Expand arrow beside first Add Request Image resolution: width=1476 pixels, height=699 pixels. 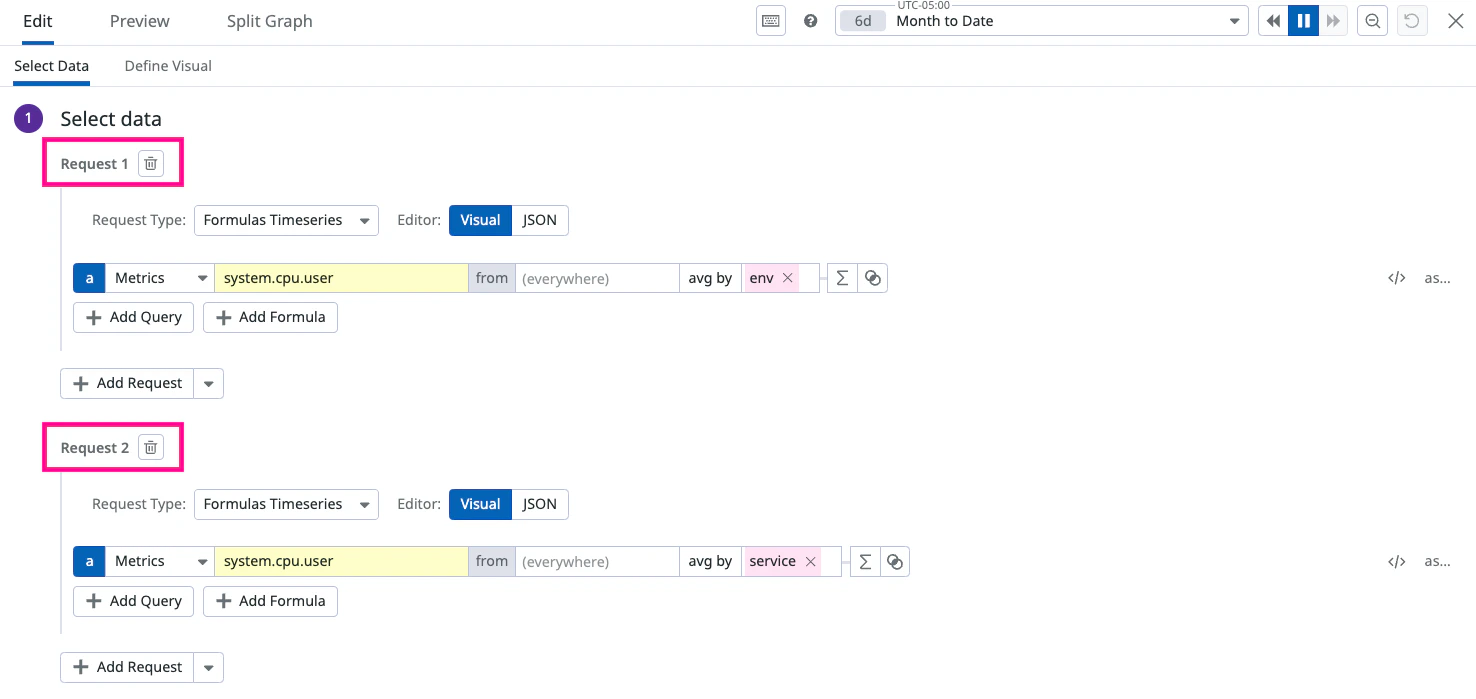[x=209, y=383]
